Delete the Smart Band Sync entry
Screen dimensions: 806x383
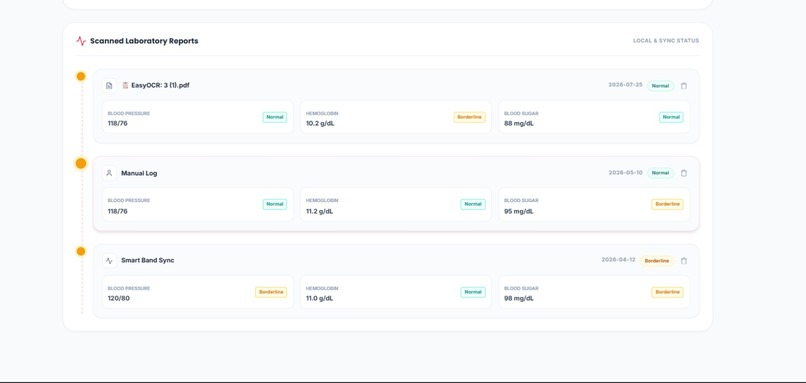coord(684,261)
